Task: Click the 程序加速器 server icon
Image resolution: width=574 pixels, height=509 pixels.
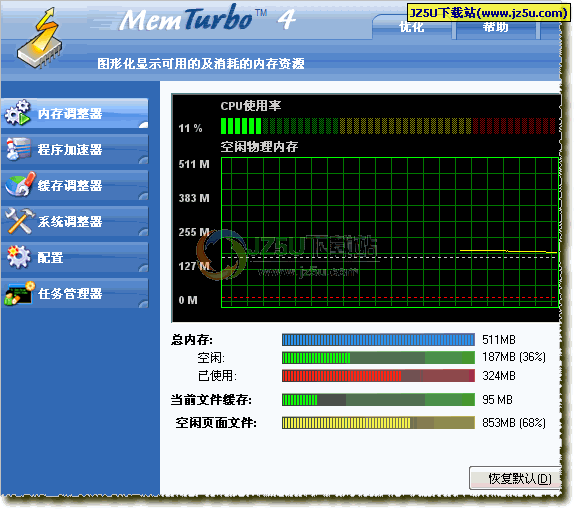Action: point(18,148)
